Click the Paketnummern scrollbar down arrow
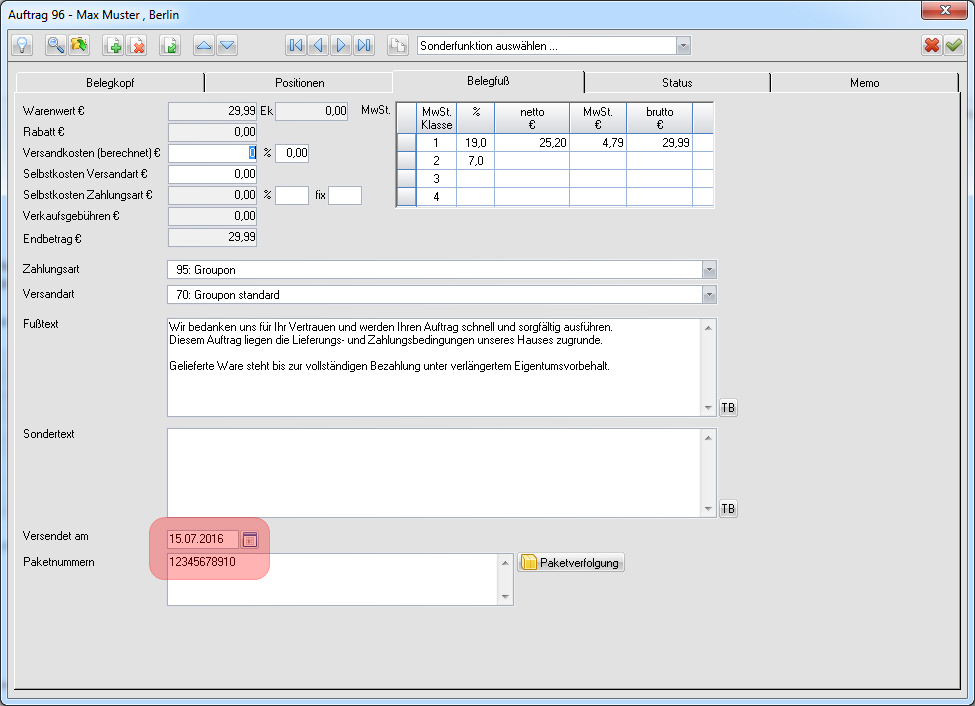Viewport: 975px width, 706px height. [506, 597]
